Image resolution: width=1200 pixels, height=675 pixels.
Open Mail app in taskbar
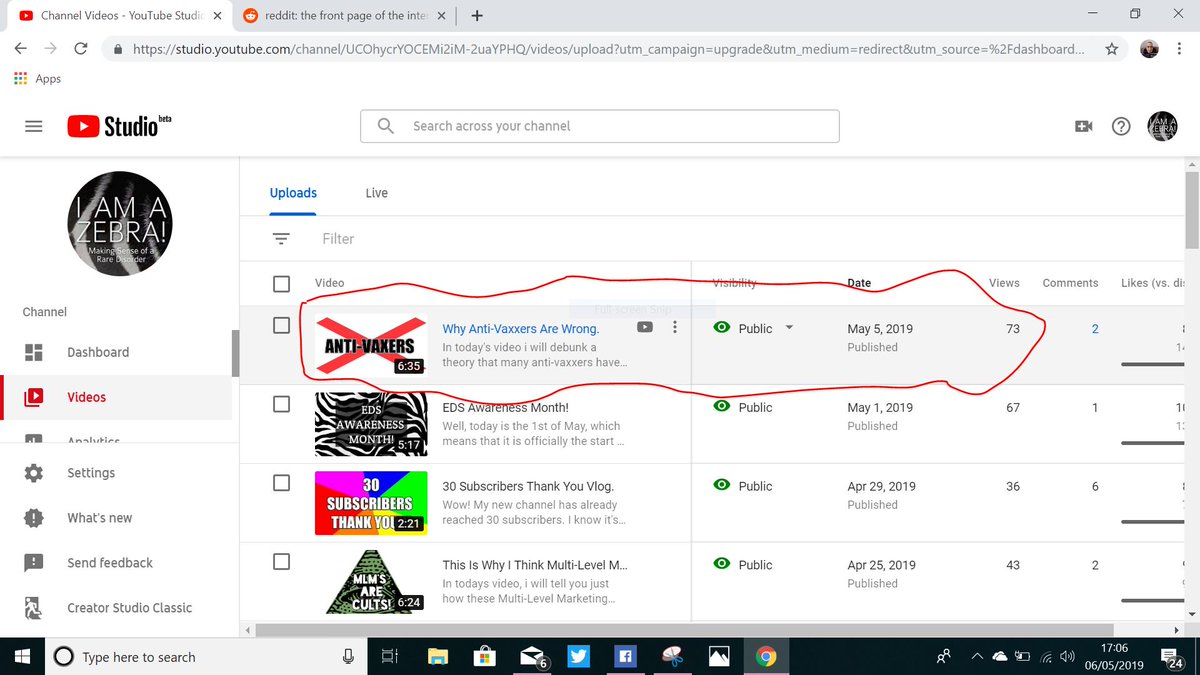tap(532, 657)
